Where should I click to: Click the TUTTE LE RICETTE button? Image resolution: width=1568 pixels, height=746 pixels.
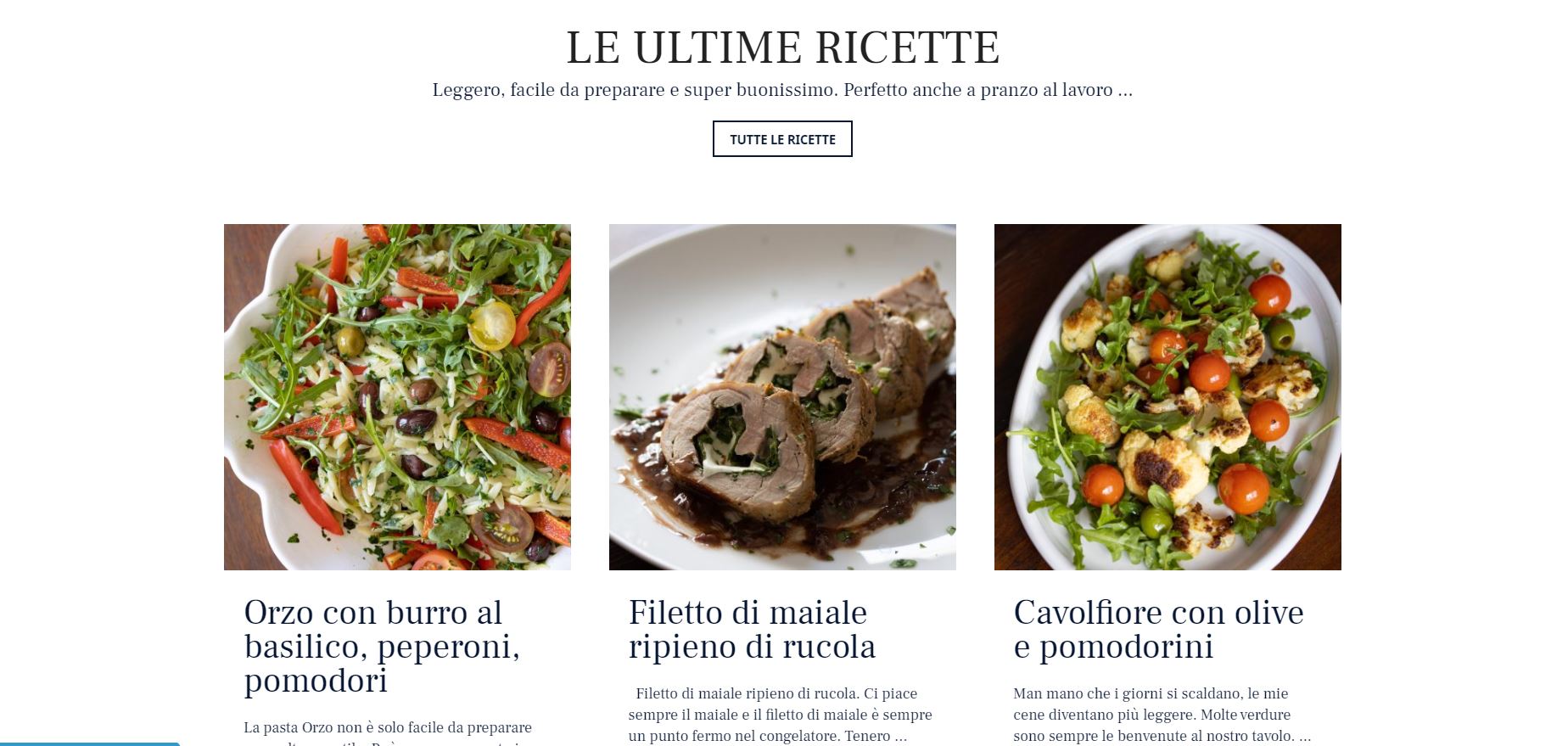pyautogui.click(x=782, y=139)
